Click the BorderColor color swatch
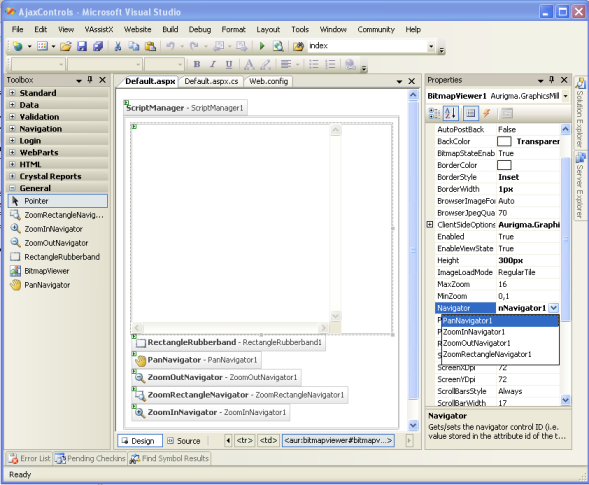 504,165
